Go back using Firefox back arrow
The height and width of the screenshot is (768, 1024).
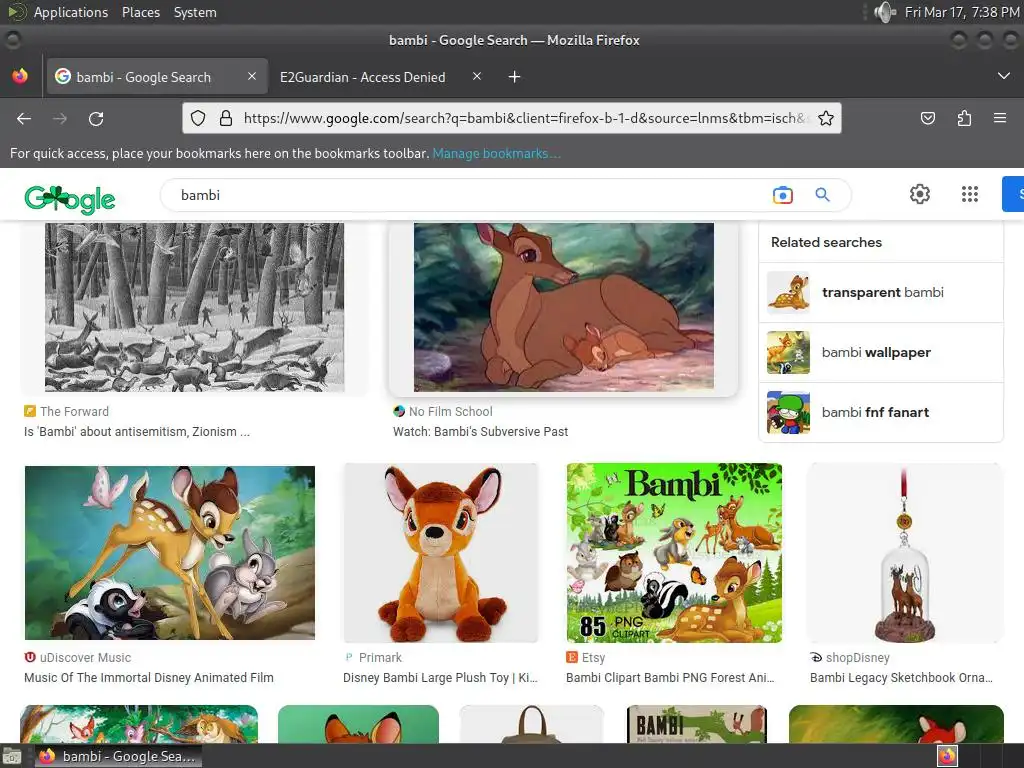pyautogui.click(x=24, y=118)
